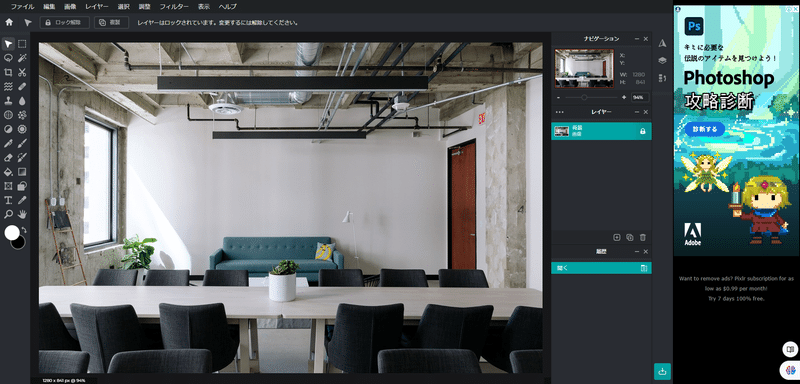The height and width of the screenshot is (384, 800).
Task: Open the レイヤー panel three-dots options
Action: [560, 112]
